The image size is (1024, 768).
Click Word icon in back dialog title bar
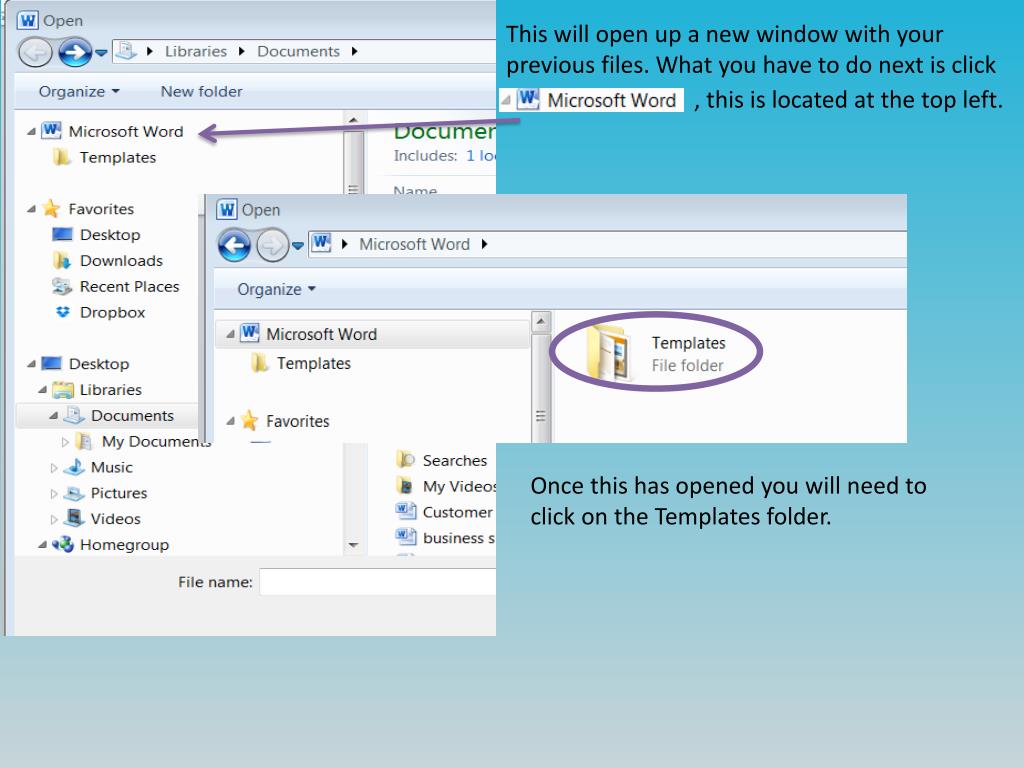[x=27, y=20]
